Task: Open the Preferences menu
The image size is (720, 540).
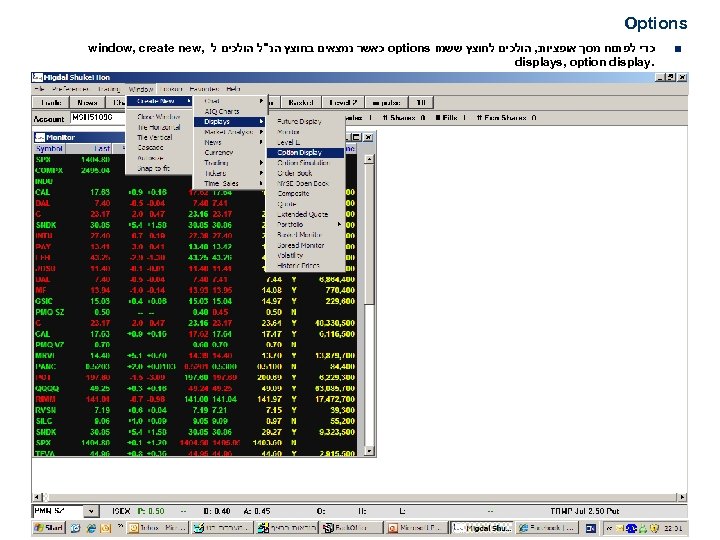Action: 70,89
